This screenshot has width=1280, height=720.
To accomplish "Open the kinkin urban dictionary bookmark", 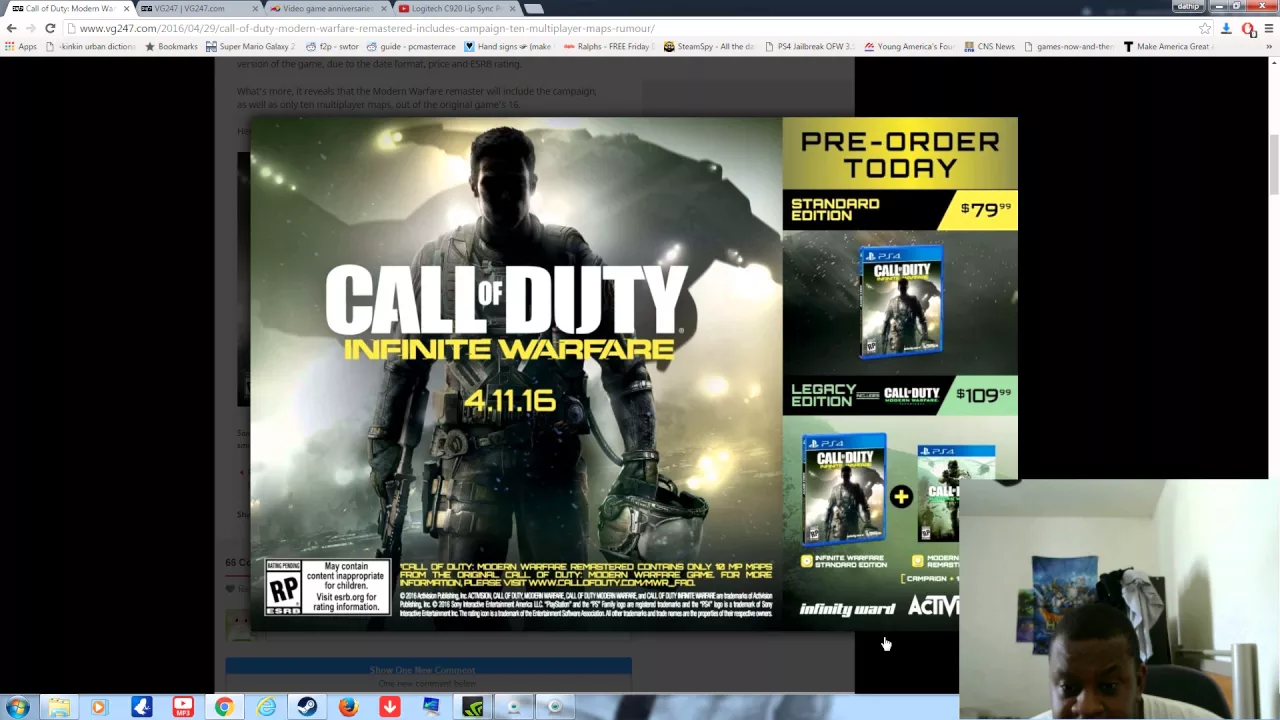I will pyautogui.click(x=90, y=46).
